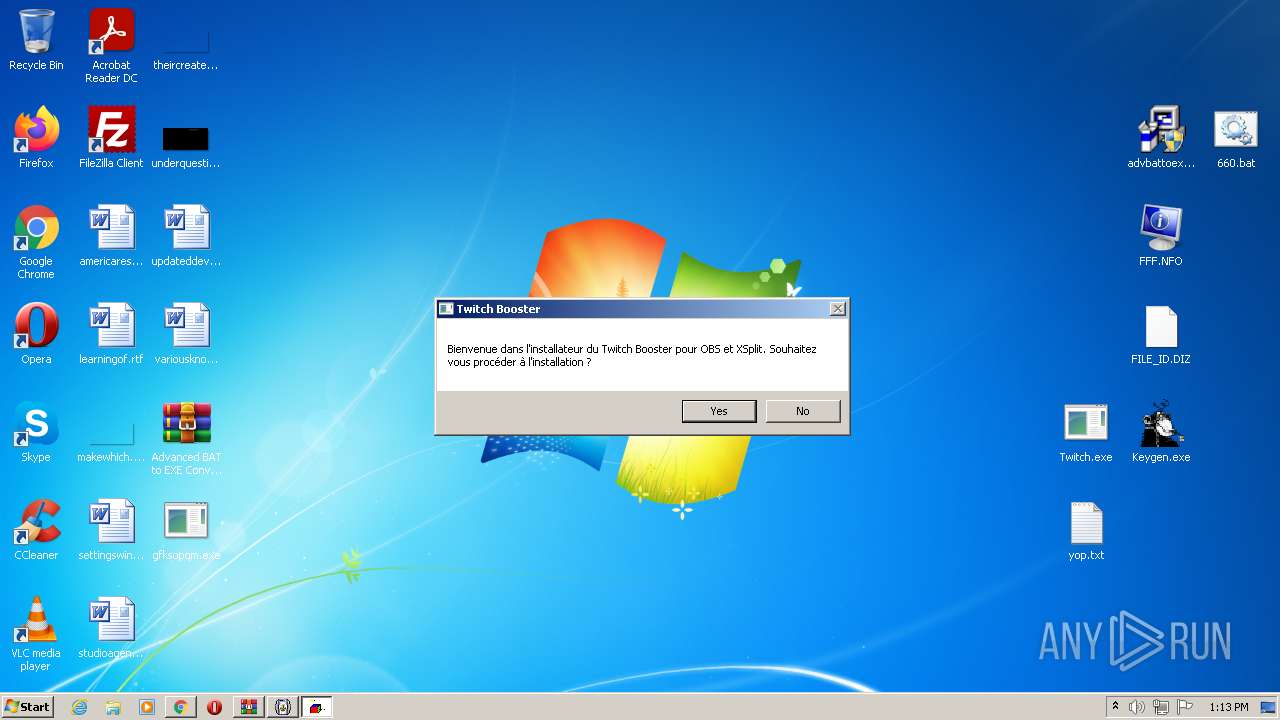Select the settingswin Word document
This screenshot has width=1280, height=720.
(111, 530)
